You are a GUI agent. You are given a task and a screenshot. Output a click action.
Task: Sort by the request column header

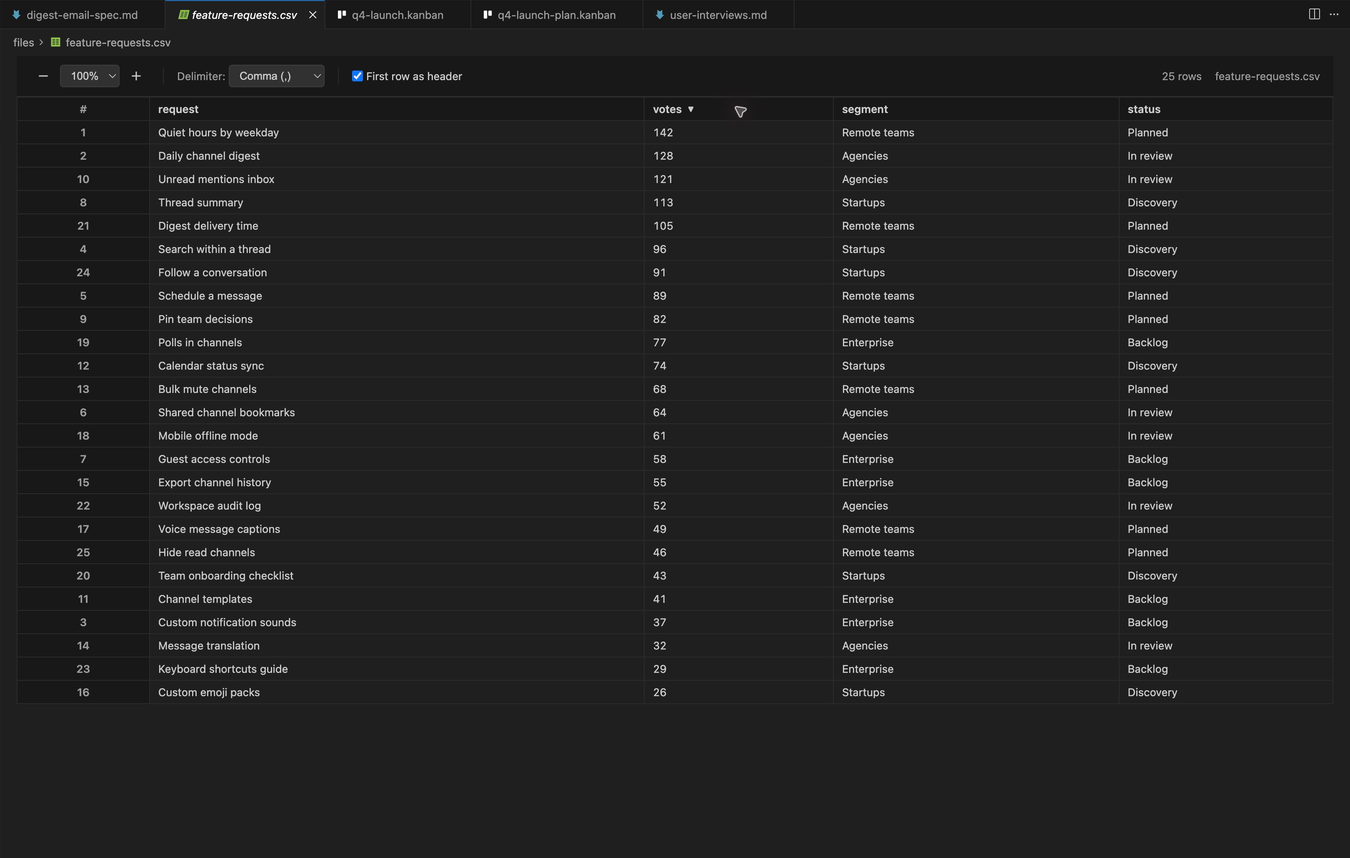[x=397, y=109]
